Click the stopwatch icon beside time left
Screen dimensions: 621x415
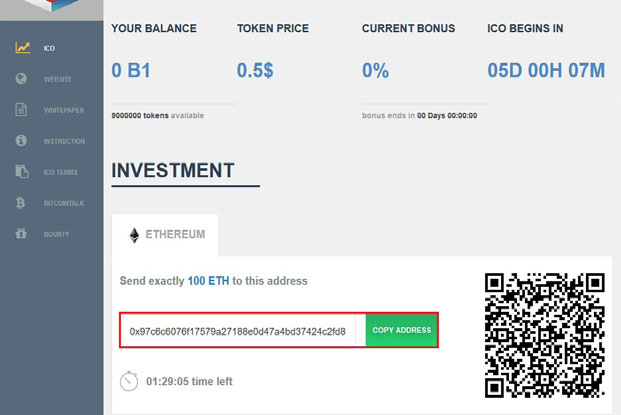(129, 381)
